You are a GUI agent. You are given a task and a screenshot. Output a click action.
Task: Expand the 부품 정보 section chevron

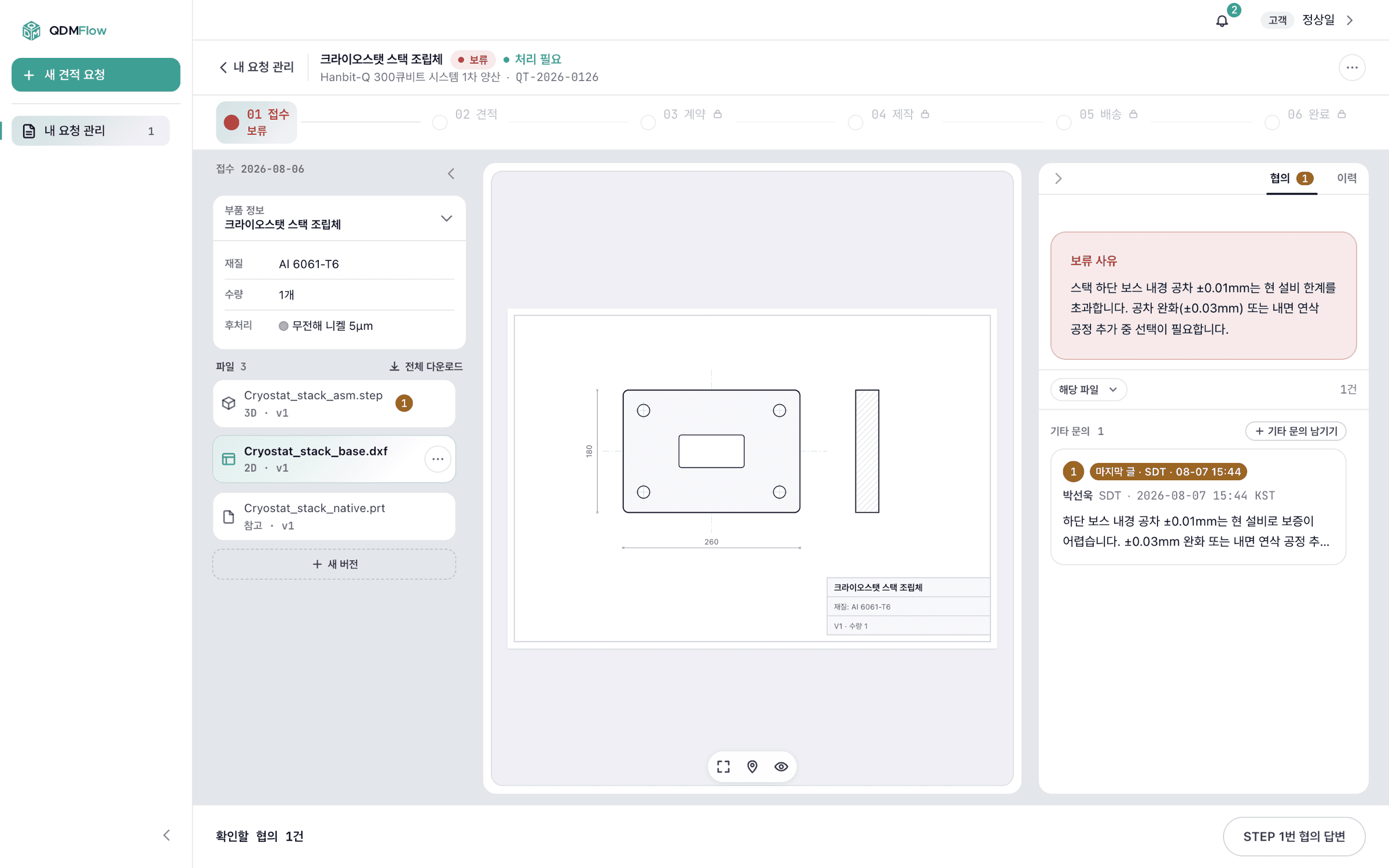click(x=446, y=218)
